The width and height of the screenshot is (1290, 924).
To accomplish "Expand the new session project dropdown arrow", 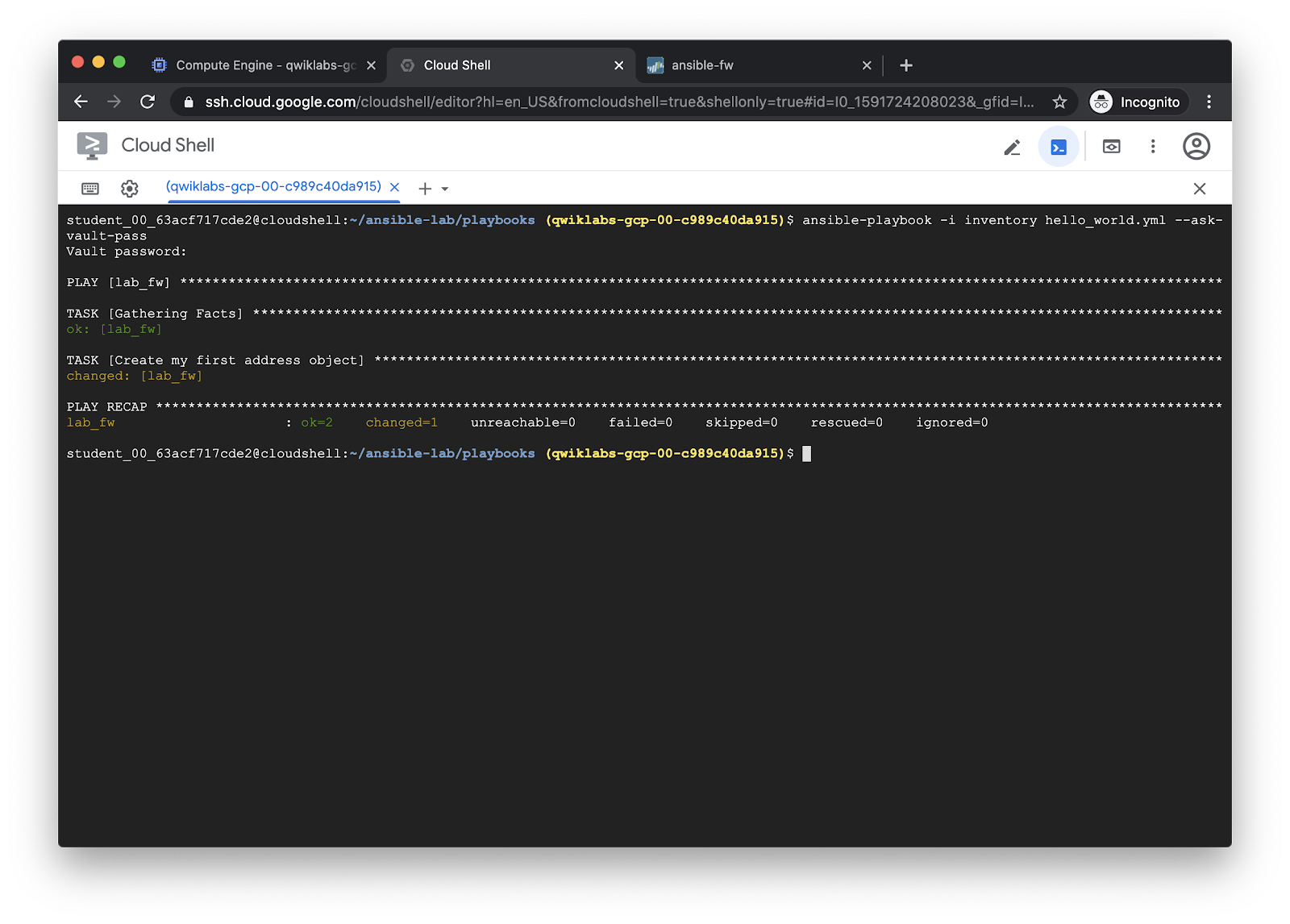I will [x=445, y=189].
